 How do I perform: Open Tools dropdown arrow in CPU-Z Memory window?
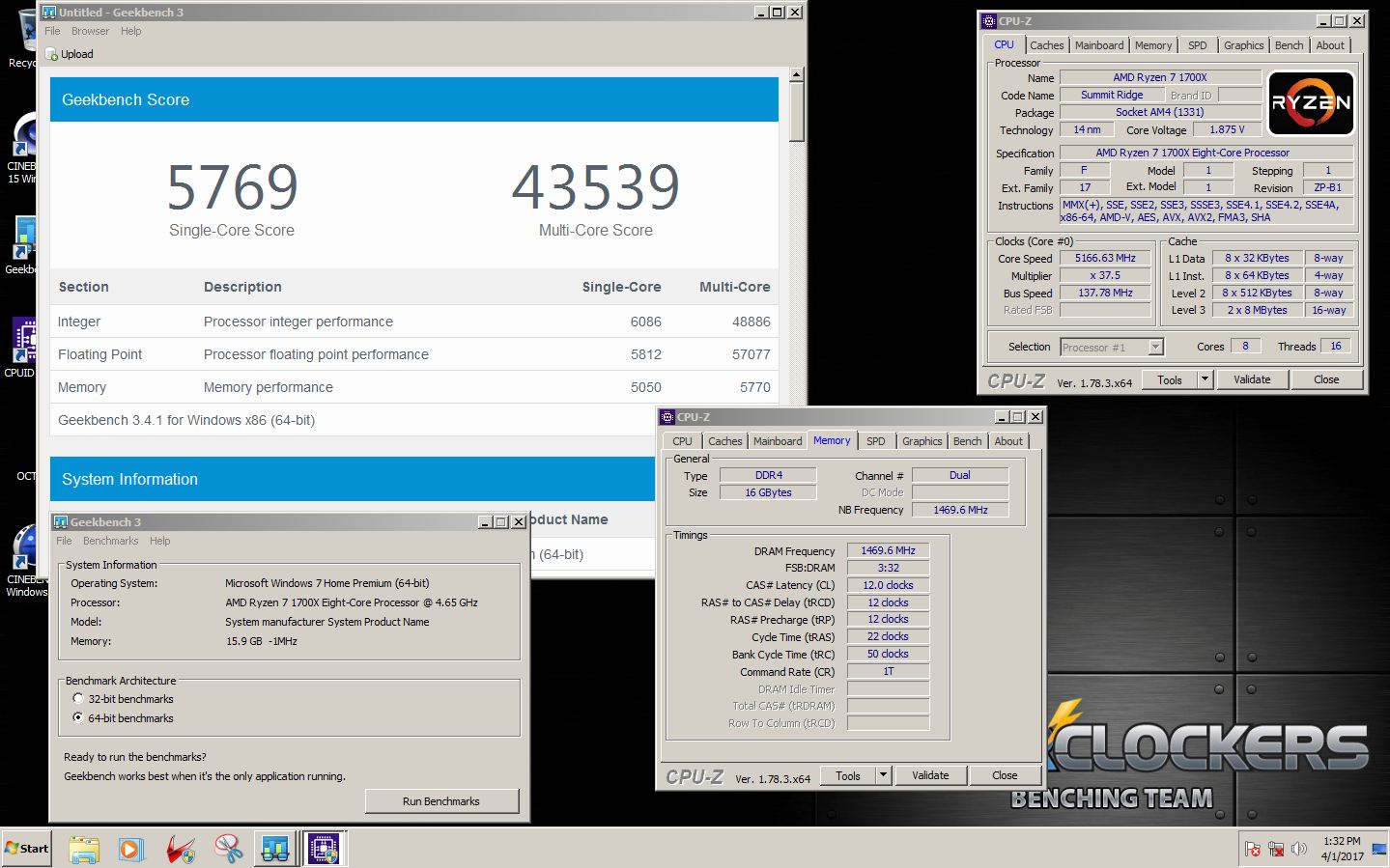(x=883, y=775)
